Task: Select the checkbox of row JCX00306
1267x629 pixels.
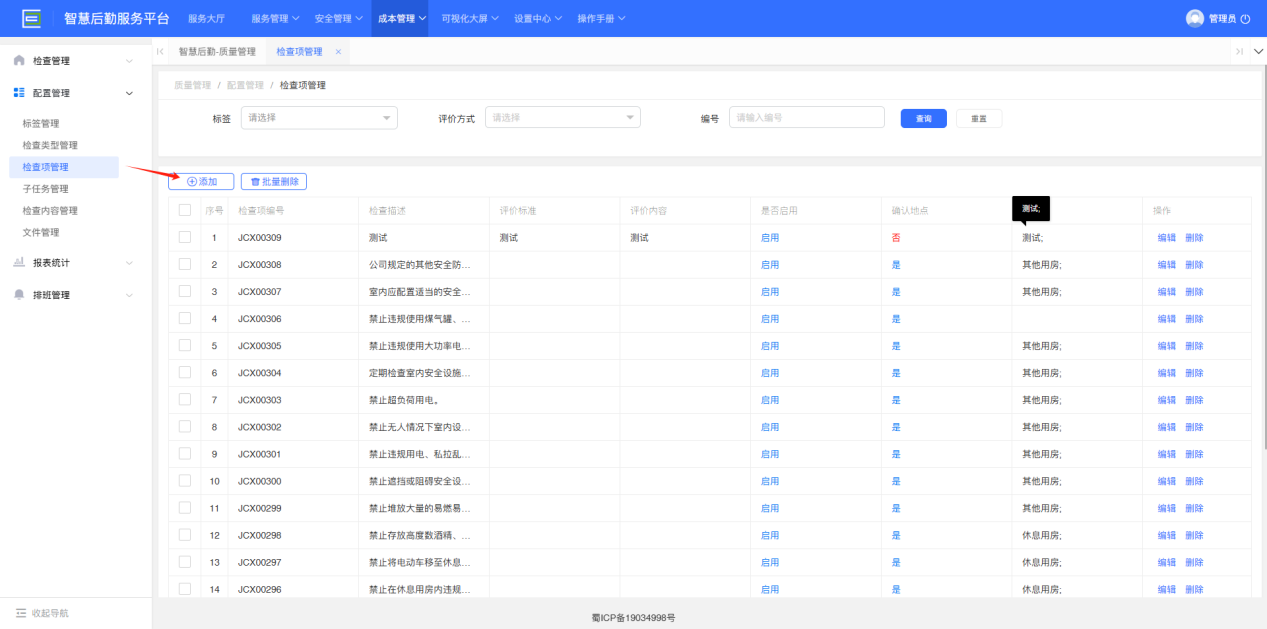Action: click(x=184, y=318)
